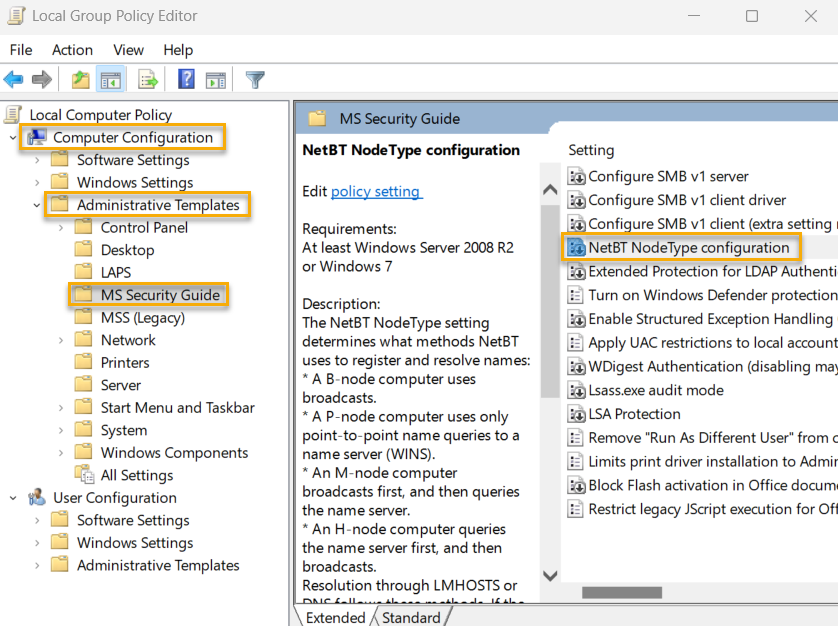Image resolution: width=838 pixels, height=626 pixels.
Task: Open parent folder with Up One Level icon
Action: pyautogui.click(x=80, y=79)
